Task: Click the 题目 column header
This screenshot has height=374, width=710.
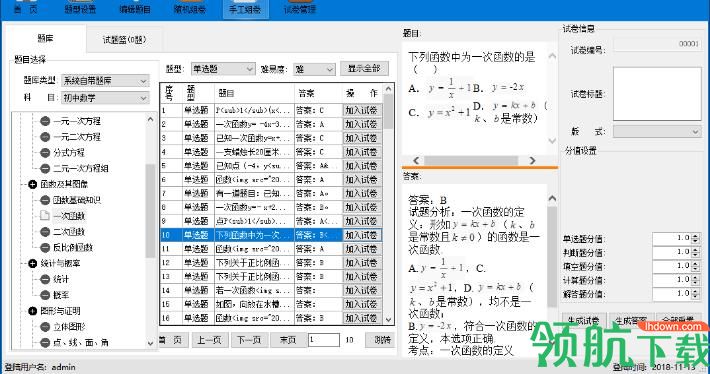Action: [x=254, y=93]
